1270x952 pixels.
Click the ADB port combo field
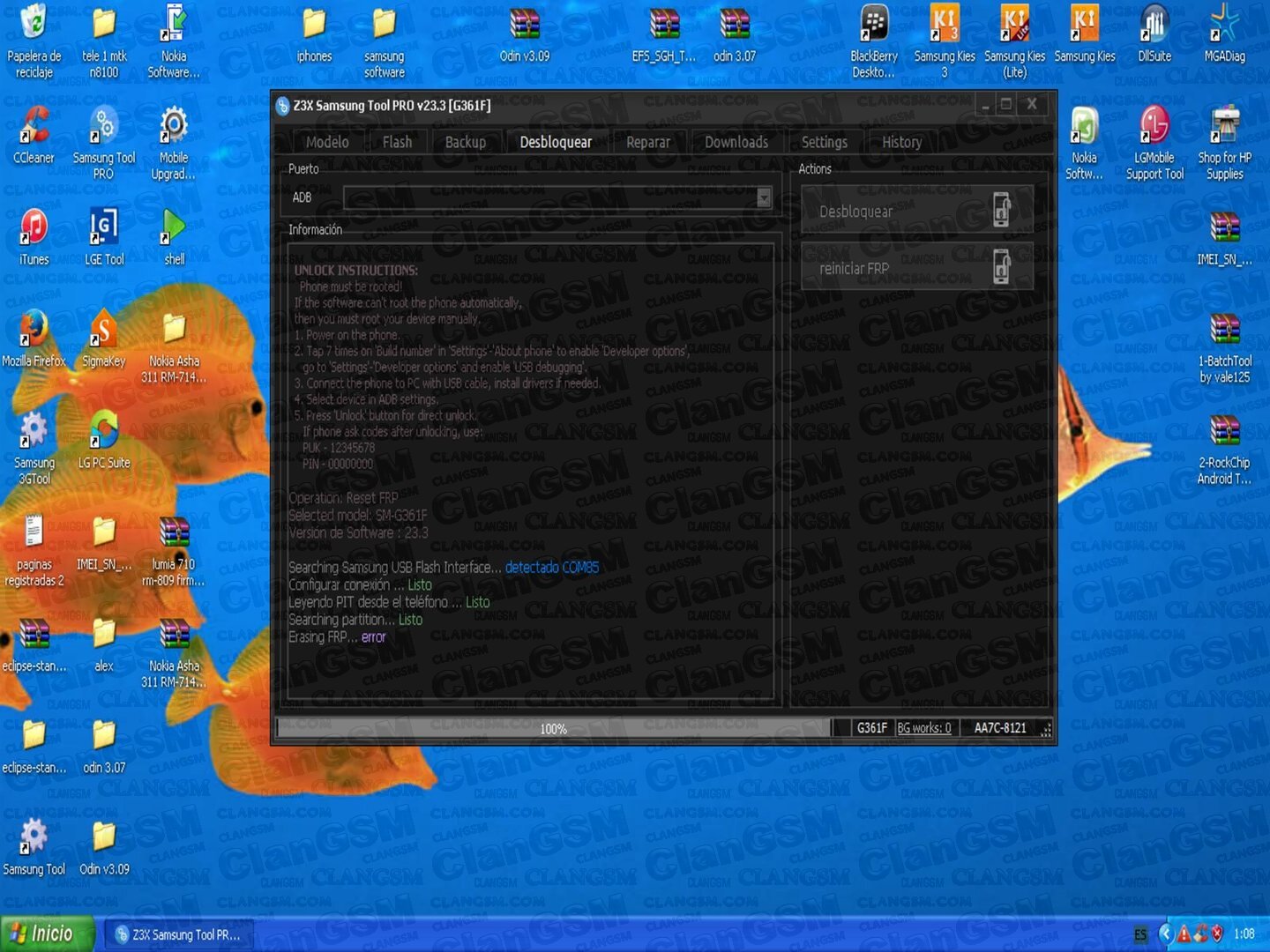click(557, 197)
